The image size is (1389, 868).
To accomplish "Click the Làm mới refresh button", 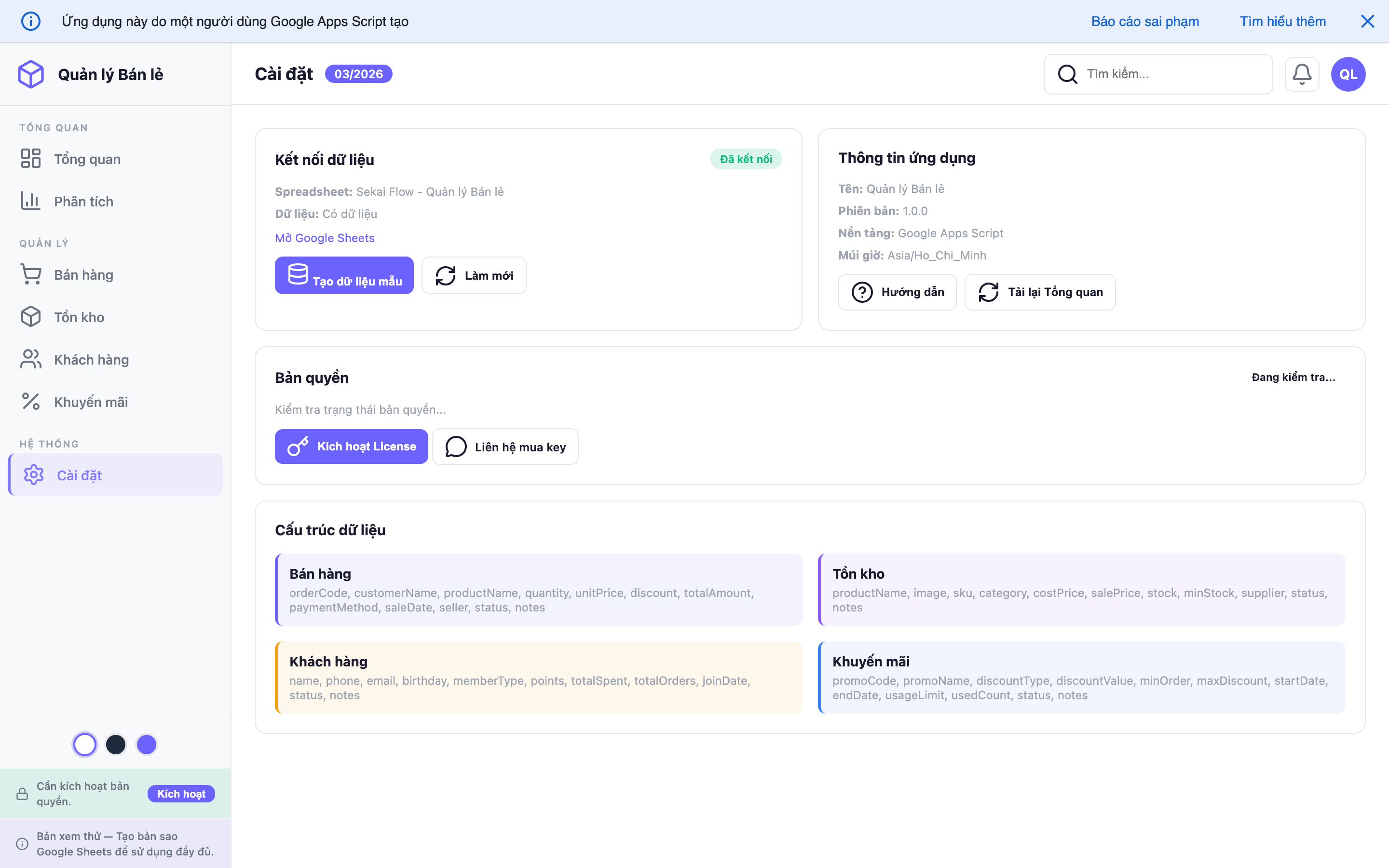I will [474, 275].
